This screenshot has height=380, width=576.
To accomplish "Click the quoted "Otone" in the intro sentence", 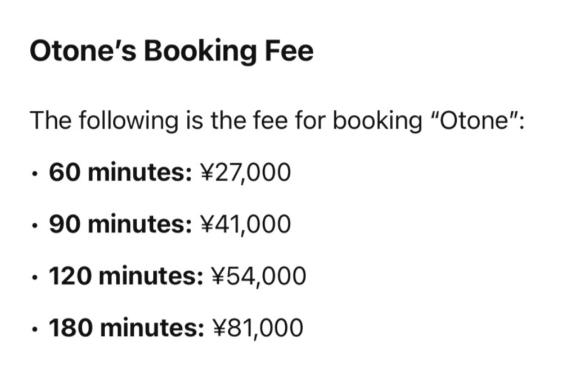I will pyautogui.click(x=478, y=120).
